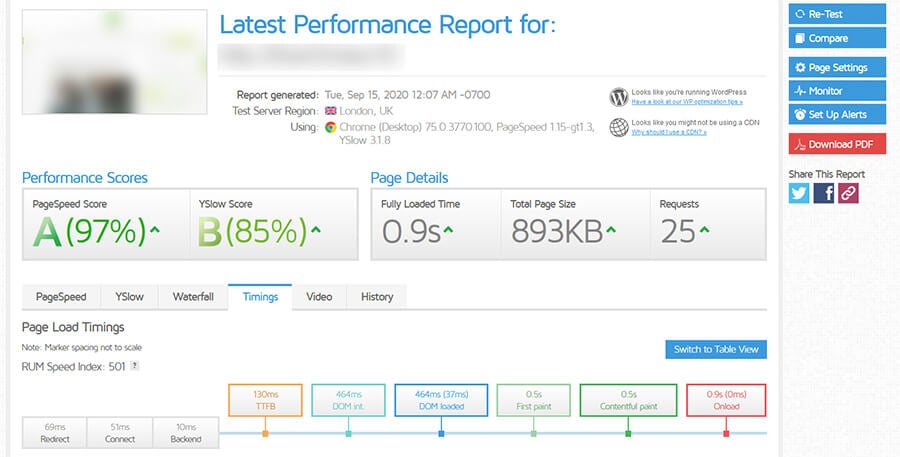This screenshot has width=900, height=457.
Task: Click the report generated date text
Action: 408,95
